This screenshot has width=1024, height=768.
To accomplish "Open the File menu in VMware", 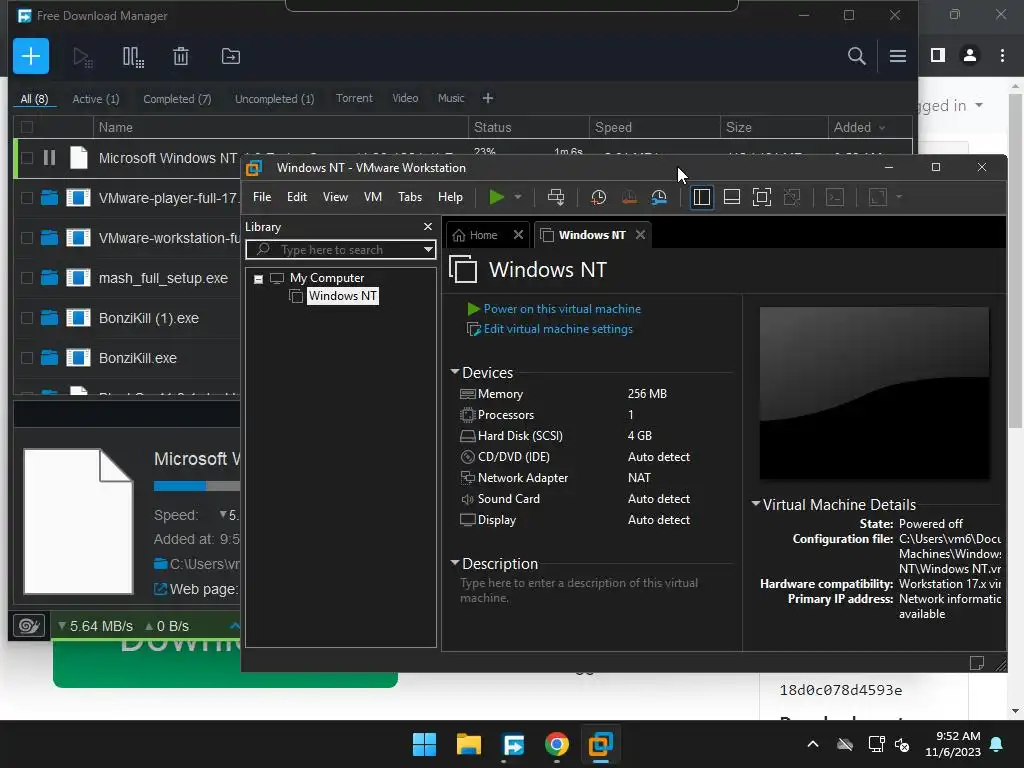I will [x=262, y=197].
